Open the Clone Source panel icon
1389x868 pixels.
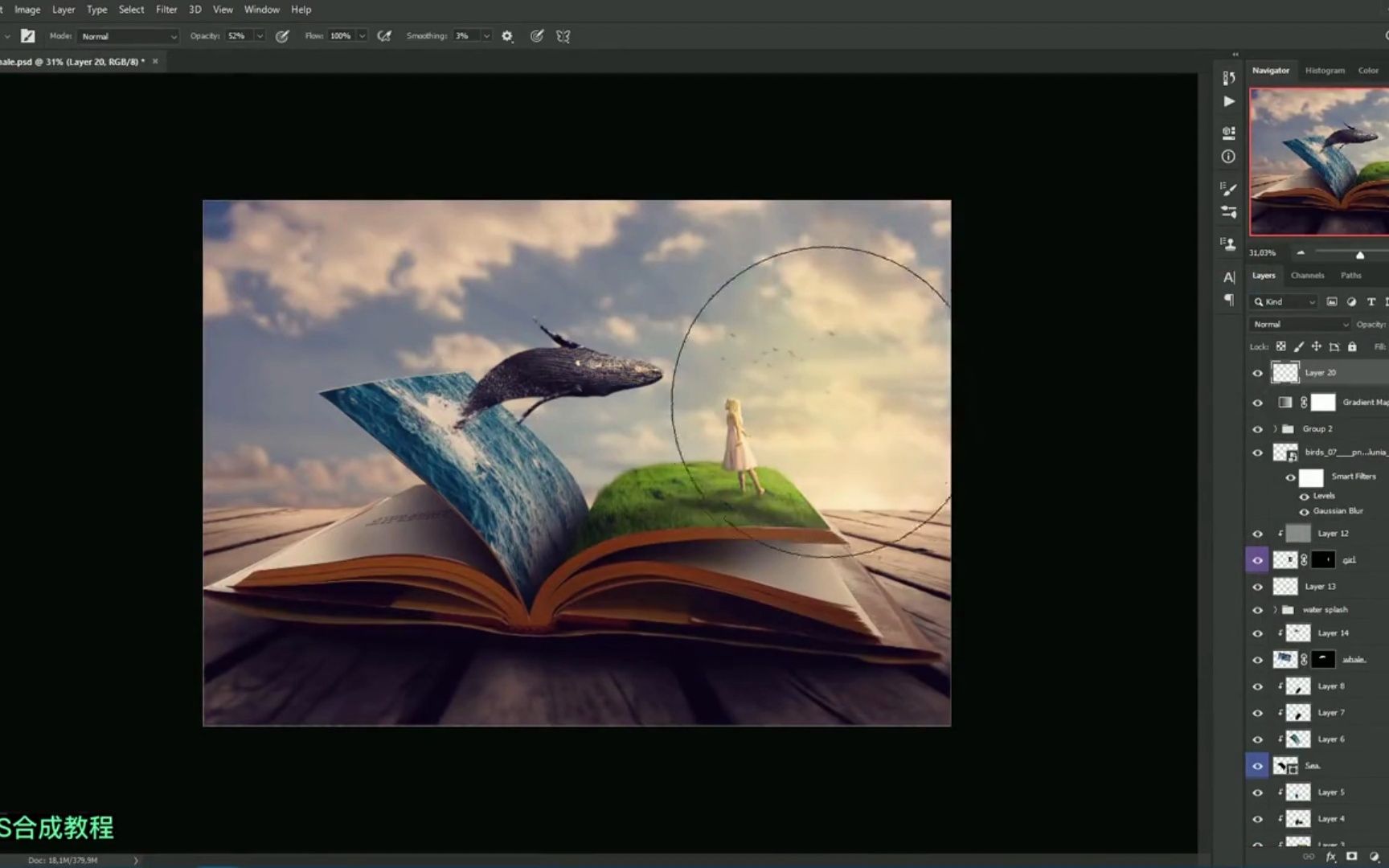1228,243
